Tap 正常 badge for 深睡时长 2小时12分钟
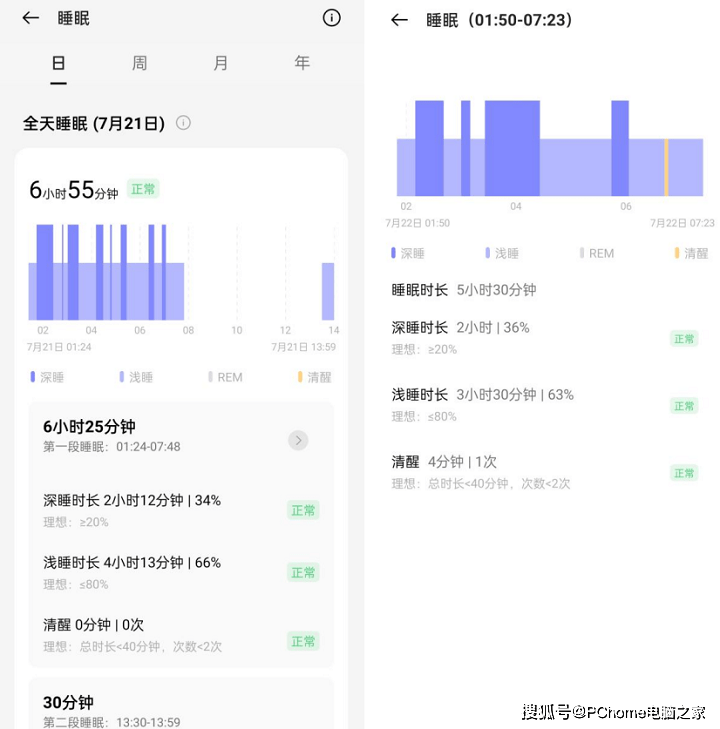Image resolution: width=720 pixels, height=729 pixels. click(303, 510)
